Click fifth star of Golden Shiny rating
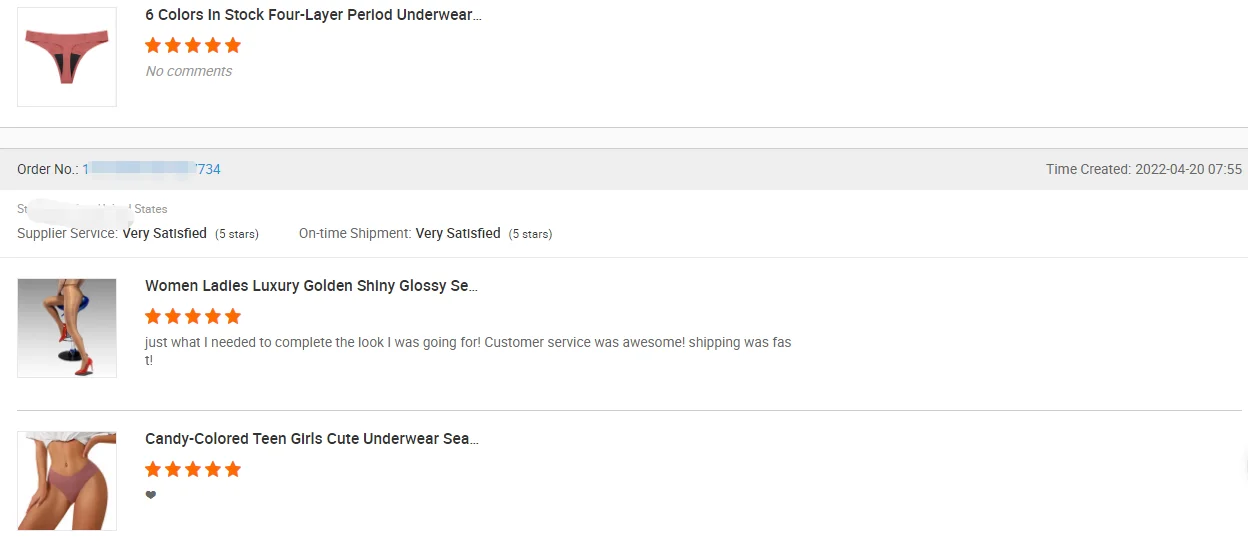The image size is (1248, 541). tap(233, 316)
